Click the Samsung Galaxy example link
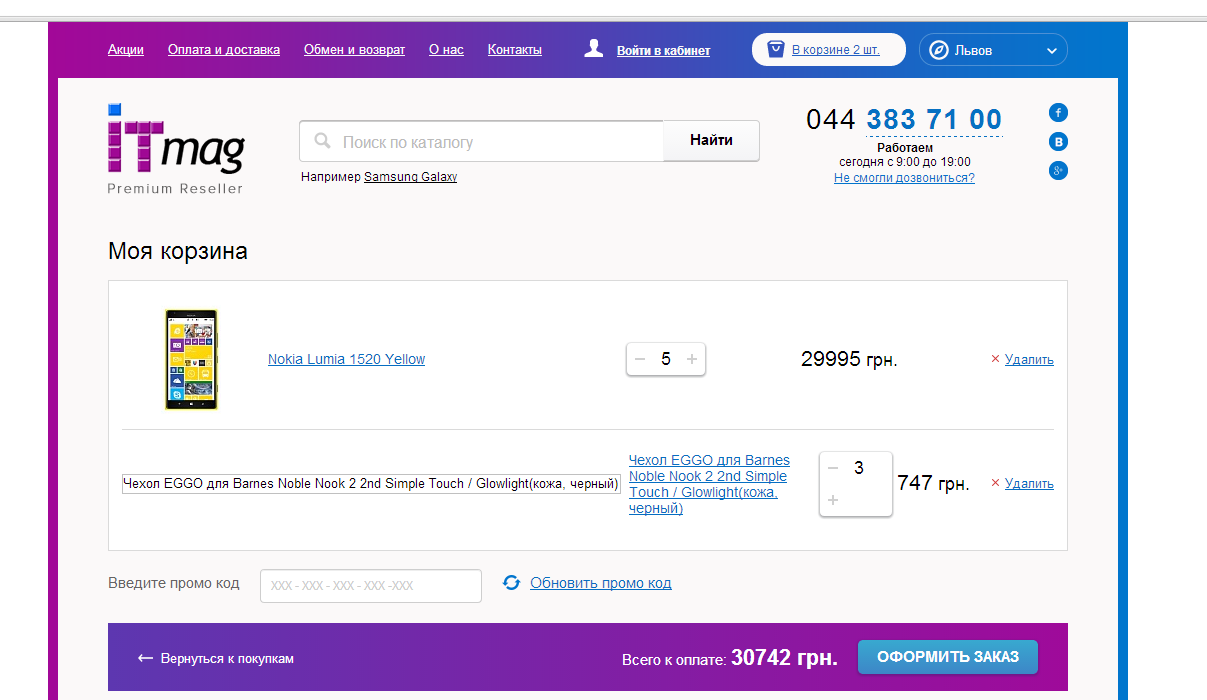This screenshot has height=700, width=1207. (410, 177)
